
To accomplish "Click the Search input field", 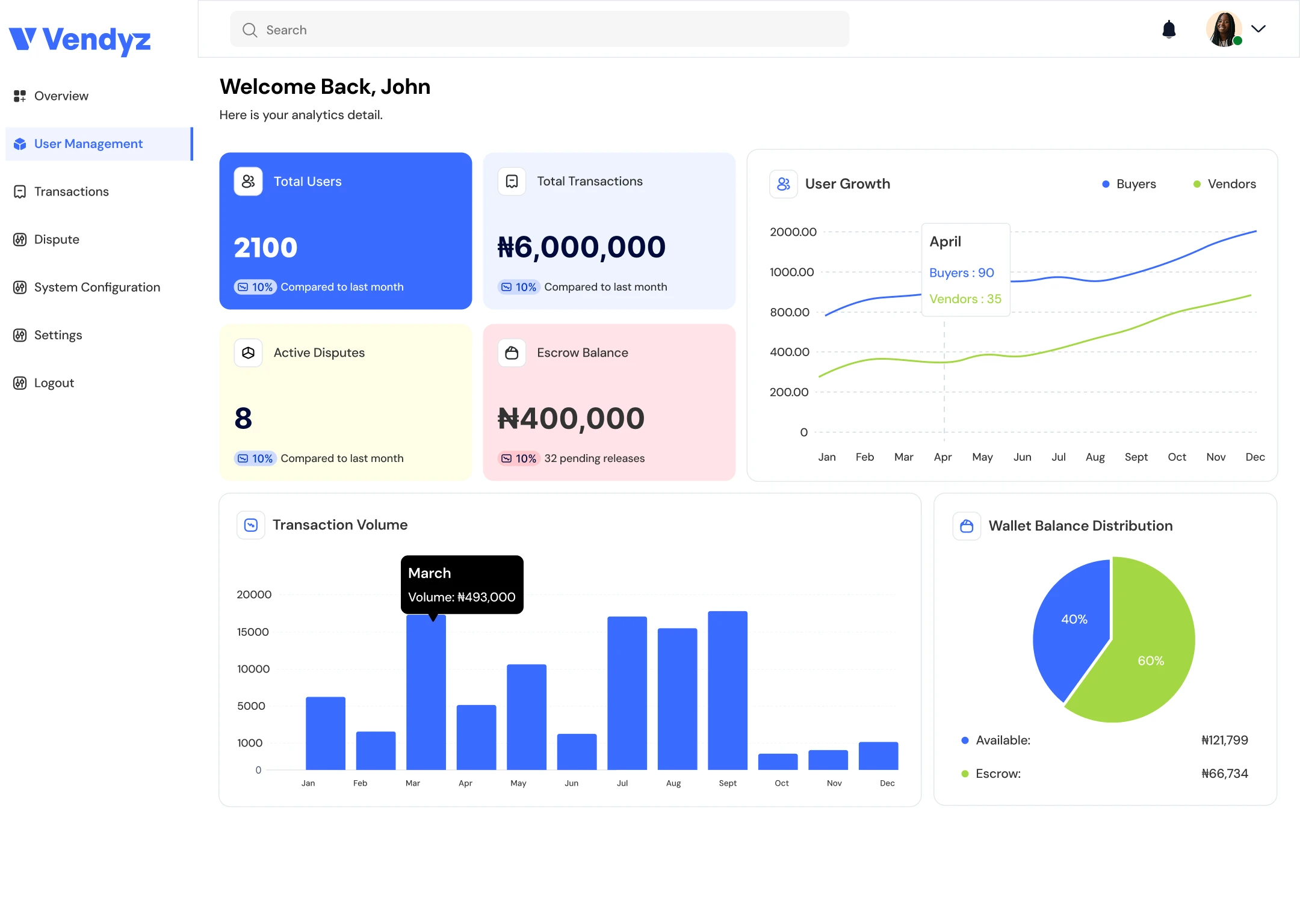I will [x=539, y=29].
